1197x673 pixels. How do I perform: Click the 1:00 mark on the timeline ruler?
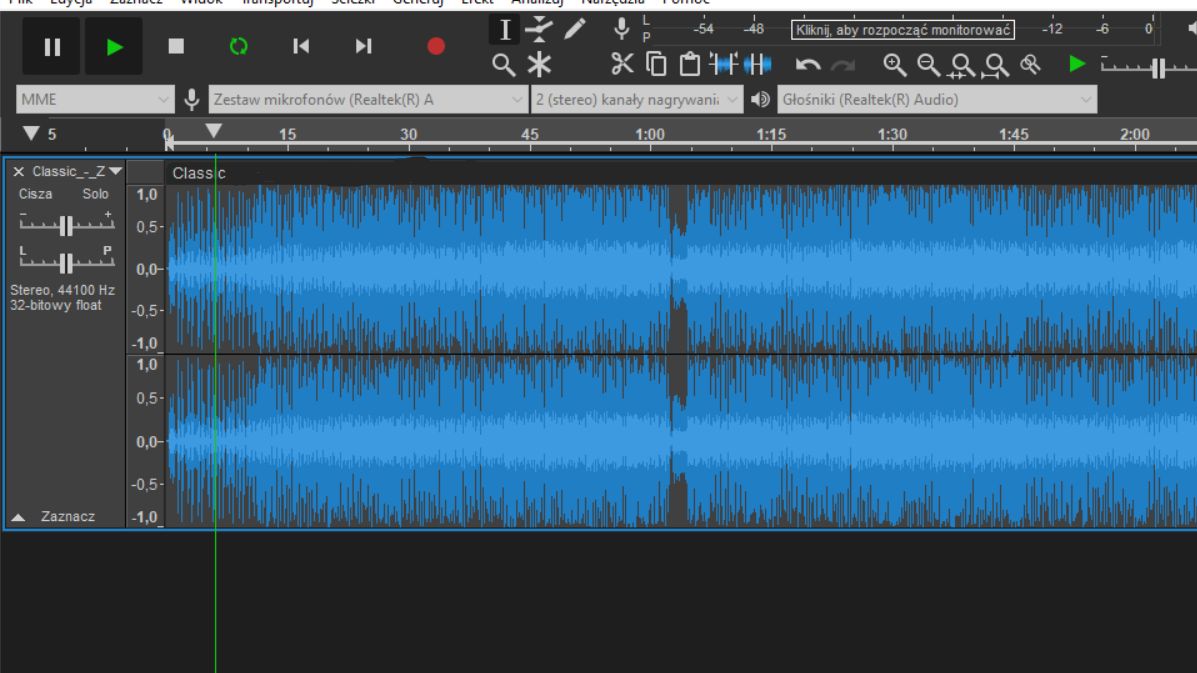[x=650, y=134]
